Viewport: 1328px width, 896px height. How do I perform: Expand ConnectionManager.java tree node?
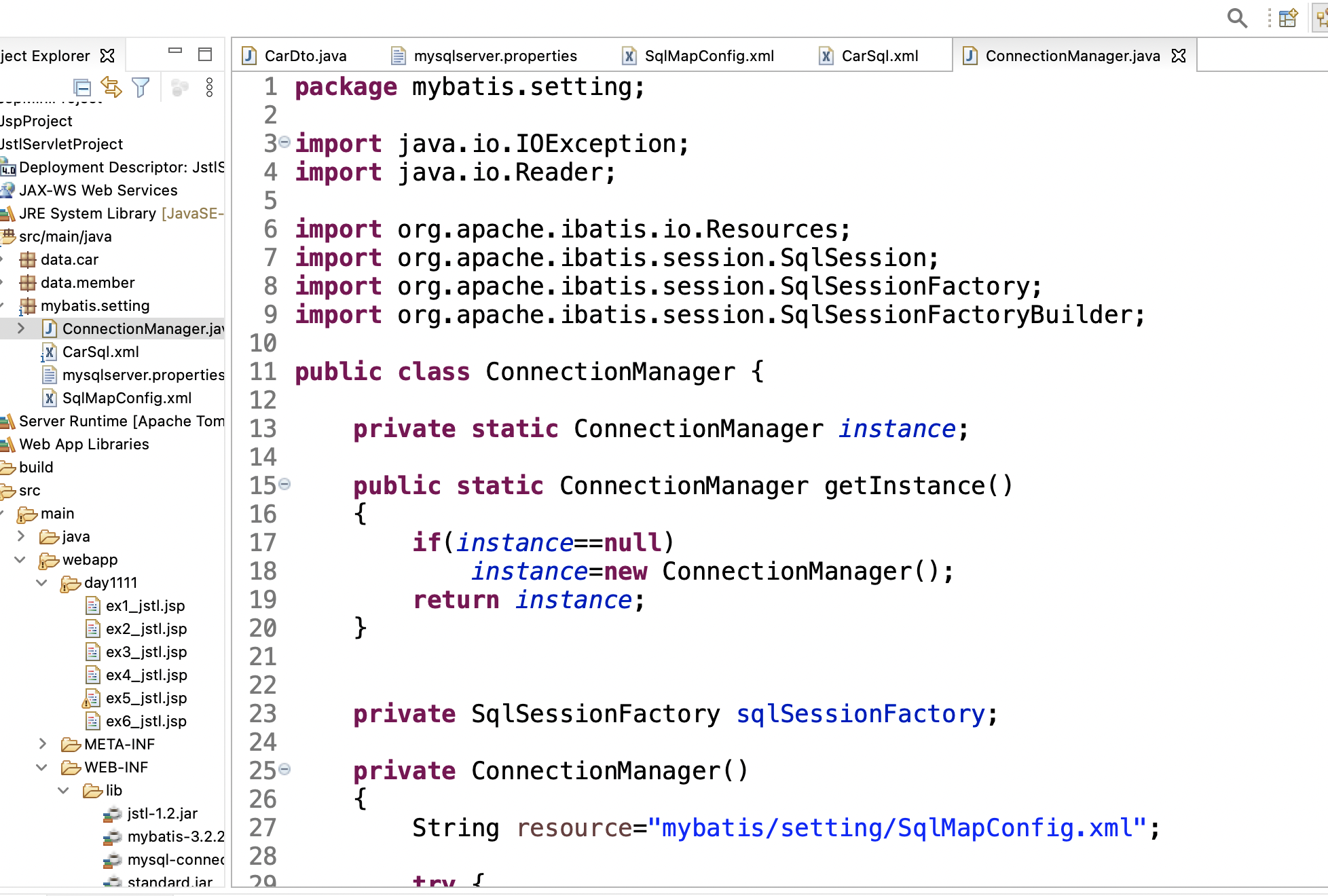[x=21, y=329]
